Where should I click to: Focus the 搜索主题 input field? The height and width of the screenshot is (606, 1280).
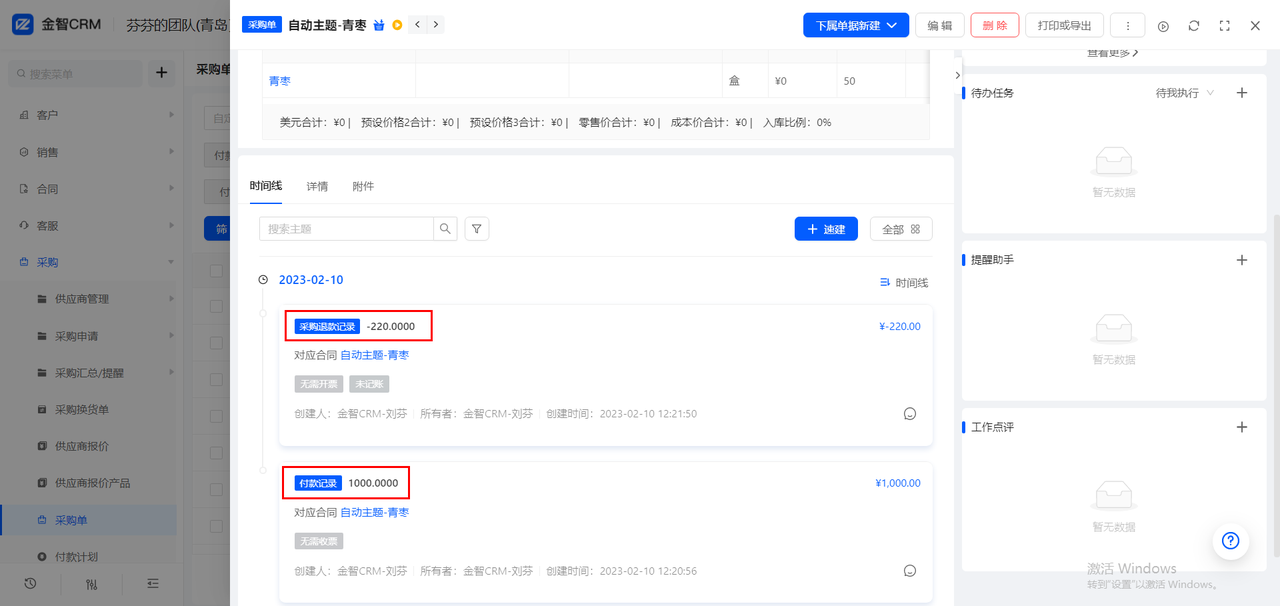coord(346,229)
